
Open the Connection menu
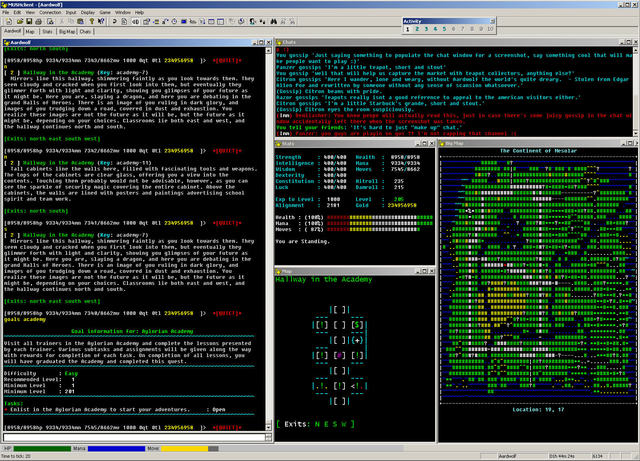[50, 13]
